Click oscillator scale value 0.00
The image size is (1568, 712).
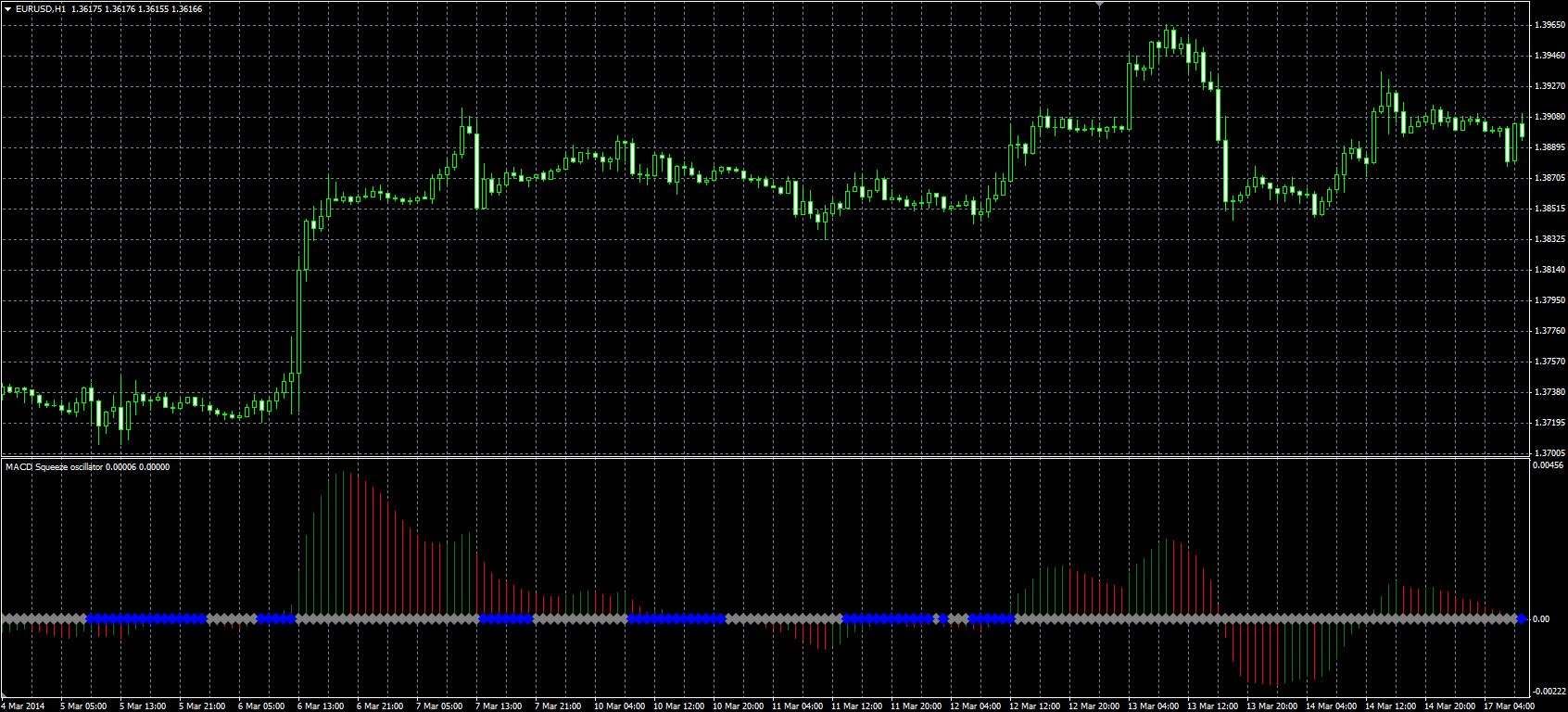1542,619
